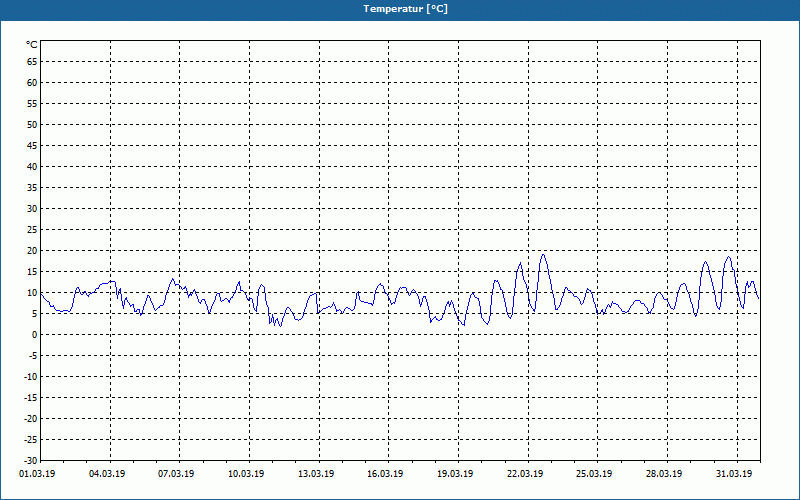Click the 'Temperatur [°C]' chart title
Viewport: 800px width, 500px height.
(406, 9)
